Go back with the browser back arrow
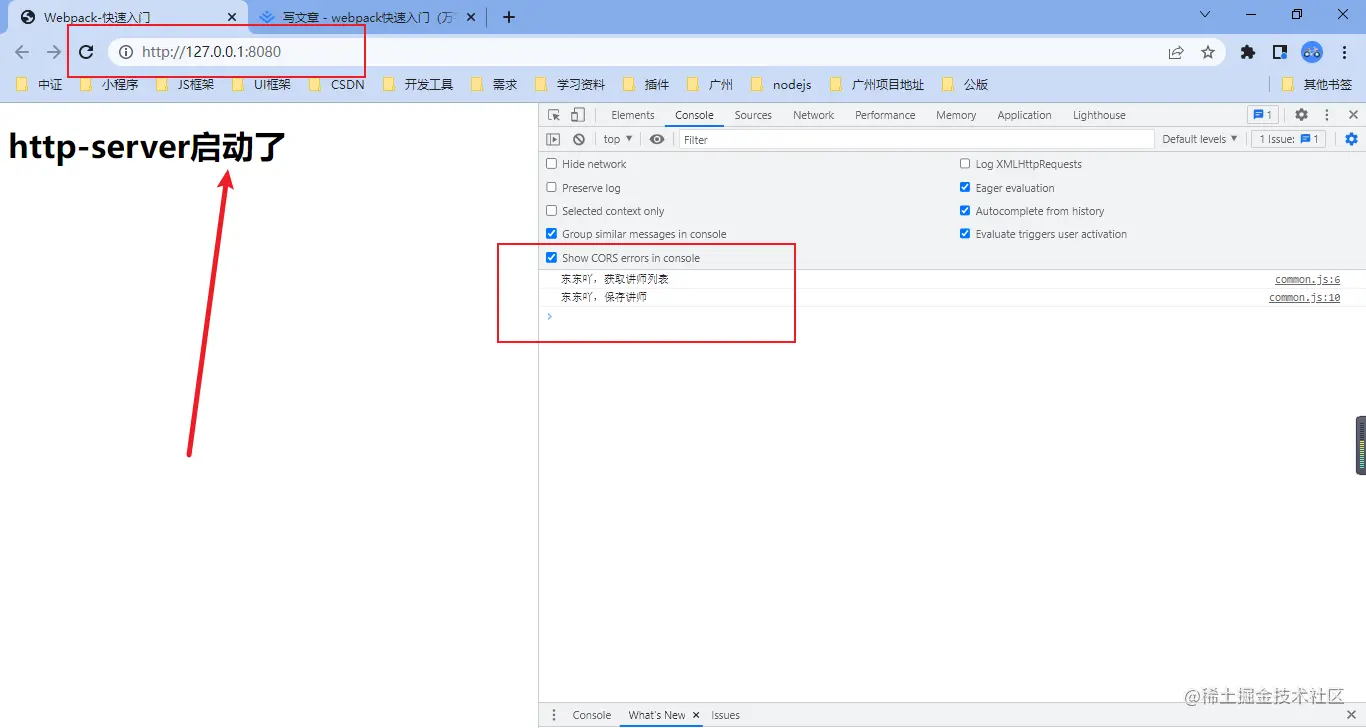The image size is (1366, 728). click(x=22, y=52)
